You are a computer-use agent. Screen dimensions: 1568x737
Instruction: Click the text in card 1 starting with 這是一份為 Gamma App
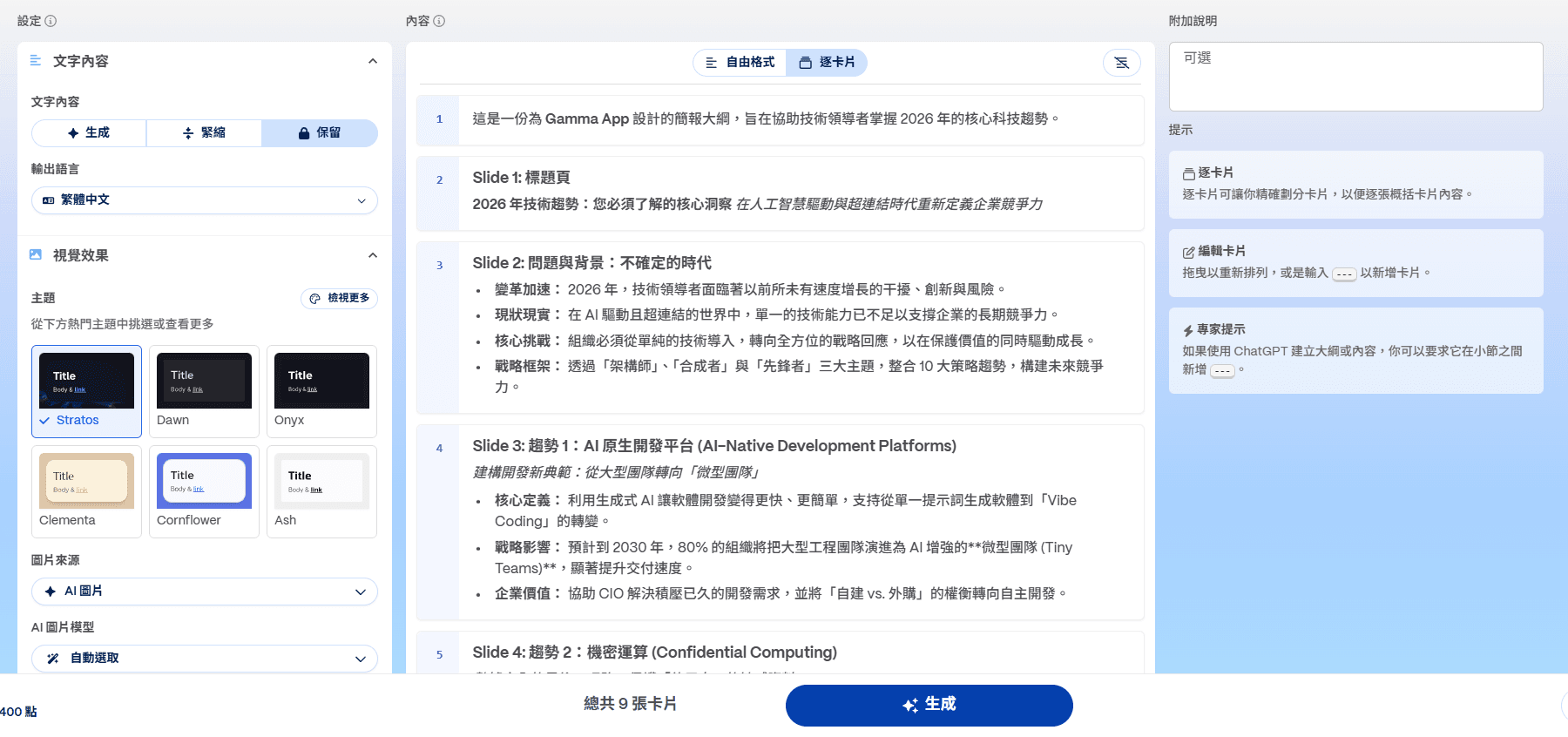click(766, 118)
